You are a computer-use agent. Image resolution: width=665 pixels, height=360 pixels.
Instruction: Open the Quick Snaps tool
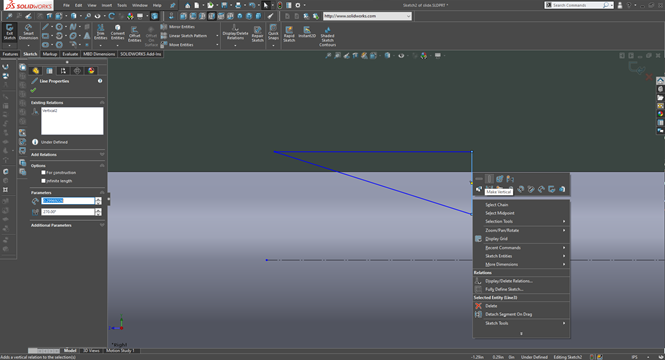273,33
